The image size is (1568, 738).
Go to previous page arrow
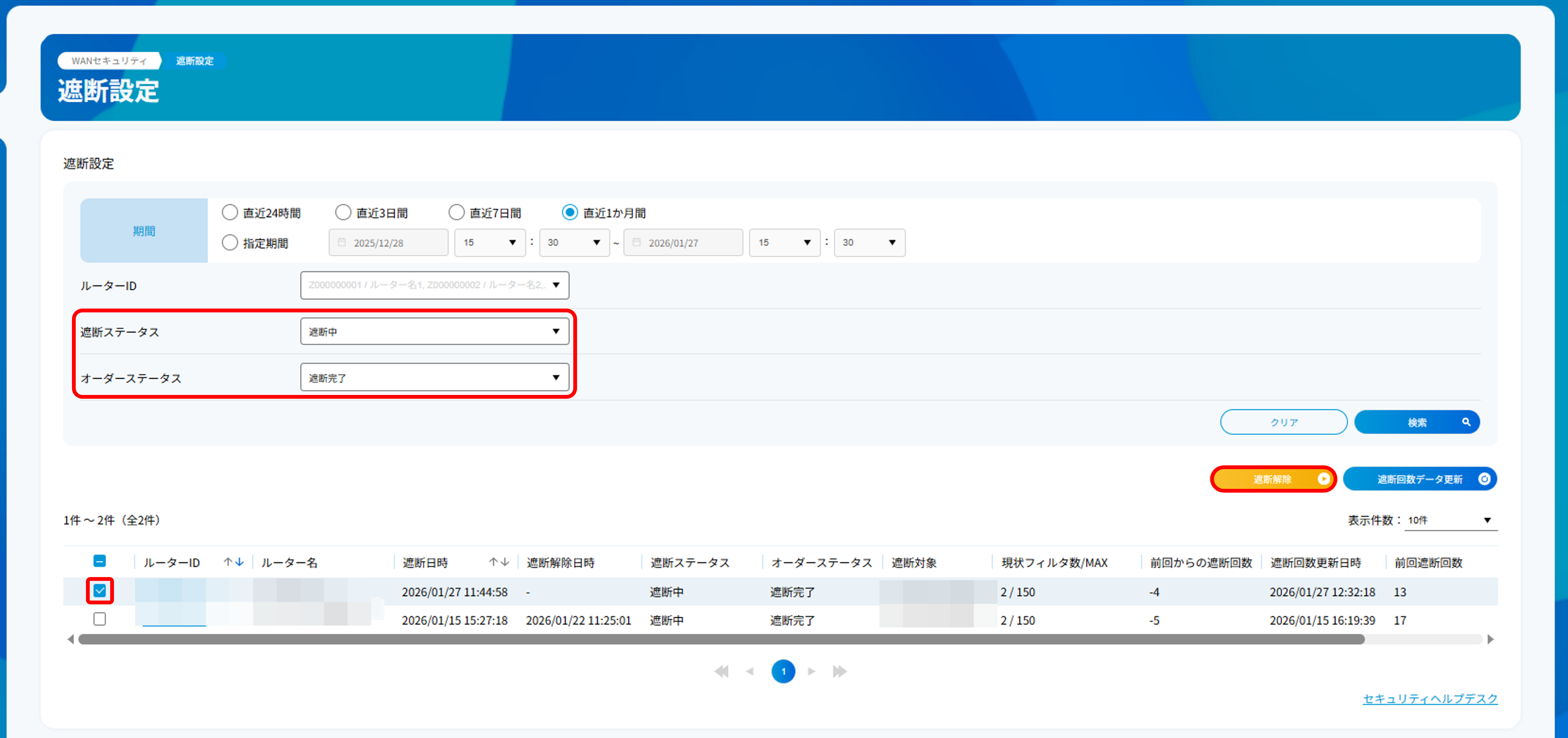point(750,671)
